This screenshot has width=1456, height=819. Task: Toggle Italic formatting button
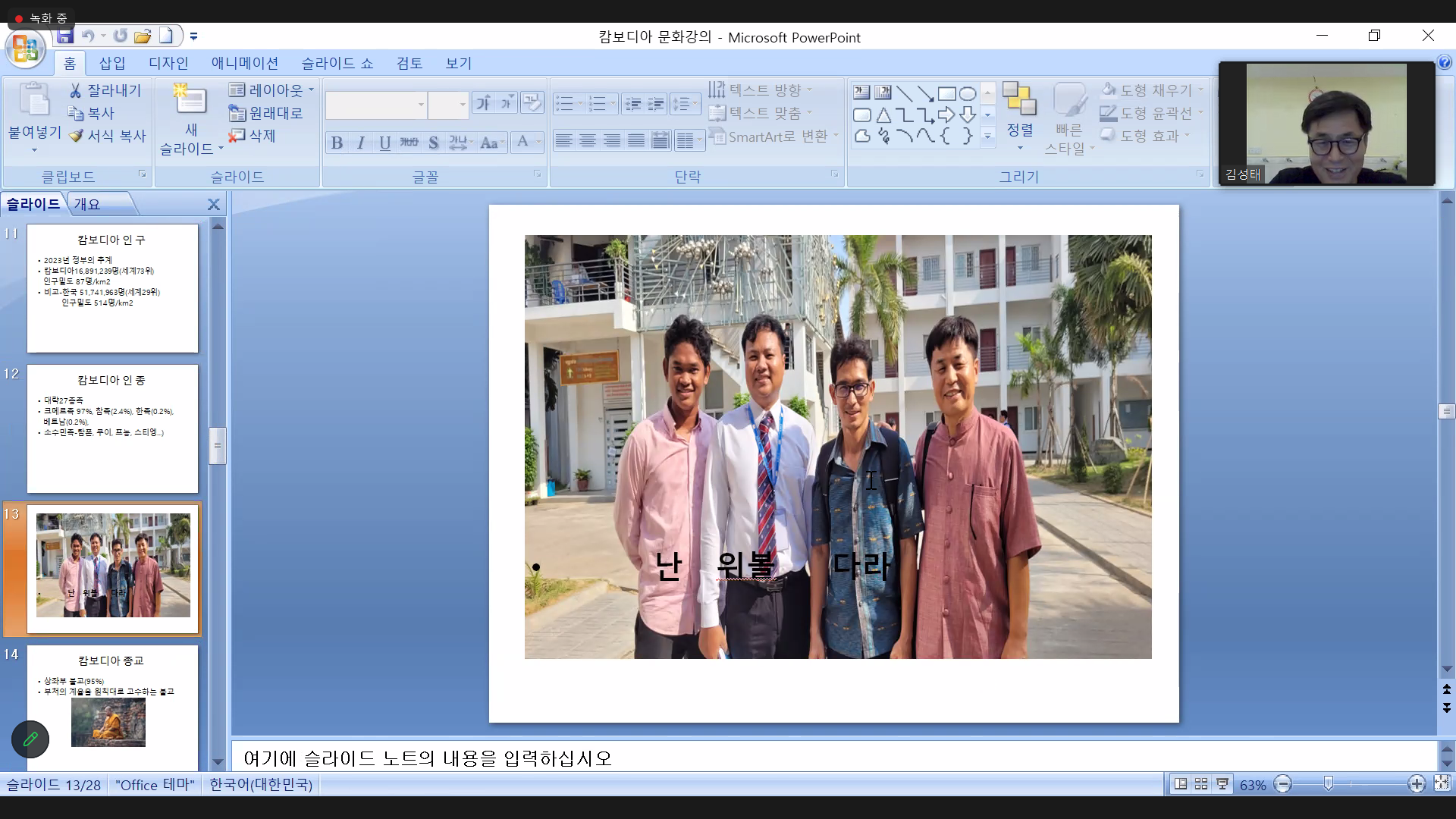361,143
